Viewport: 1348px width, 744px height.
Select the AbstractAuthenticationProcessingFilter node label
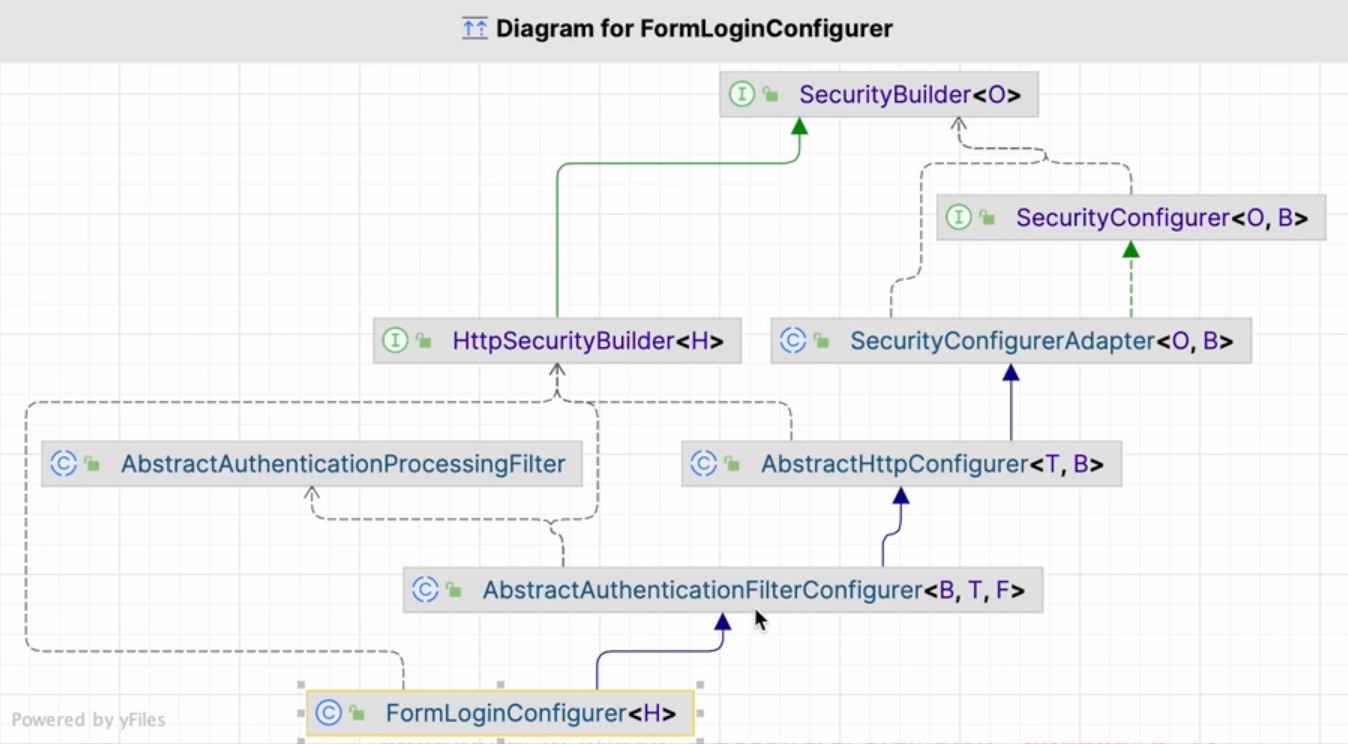coord(343,464)
